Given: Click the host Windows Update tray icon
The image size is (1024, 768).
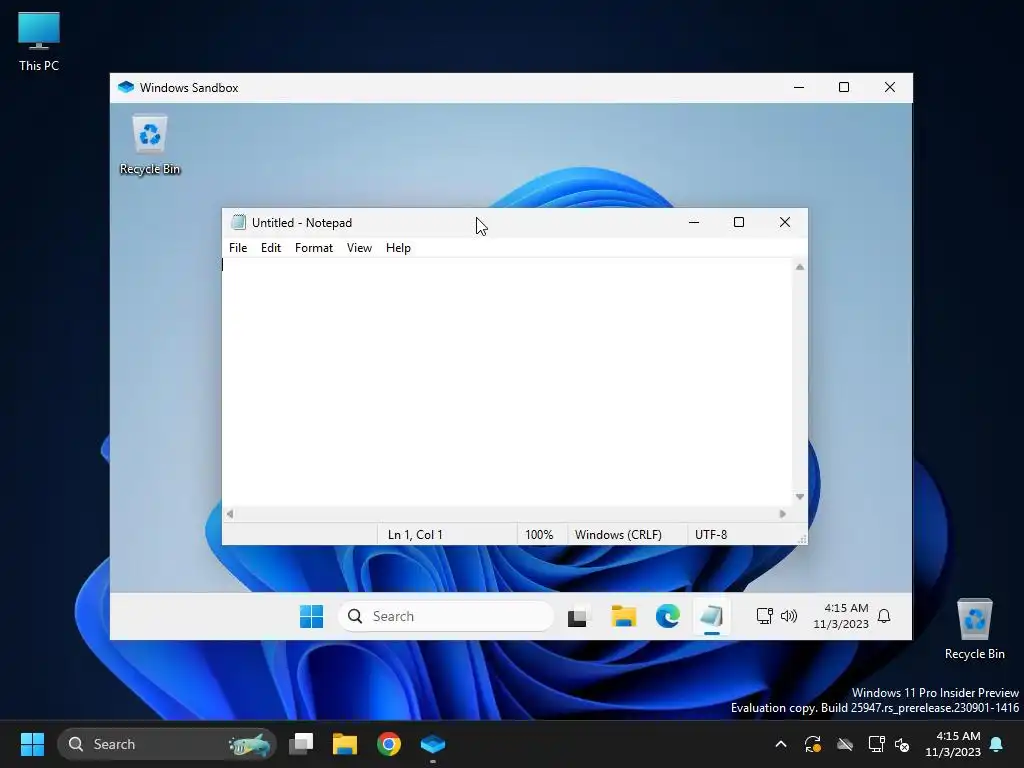Looking at the screenshot, I should 812,744.
